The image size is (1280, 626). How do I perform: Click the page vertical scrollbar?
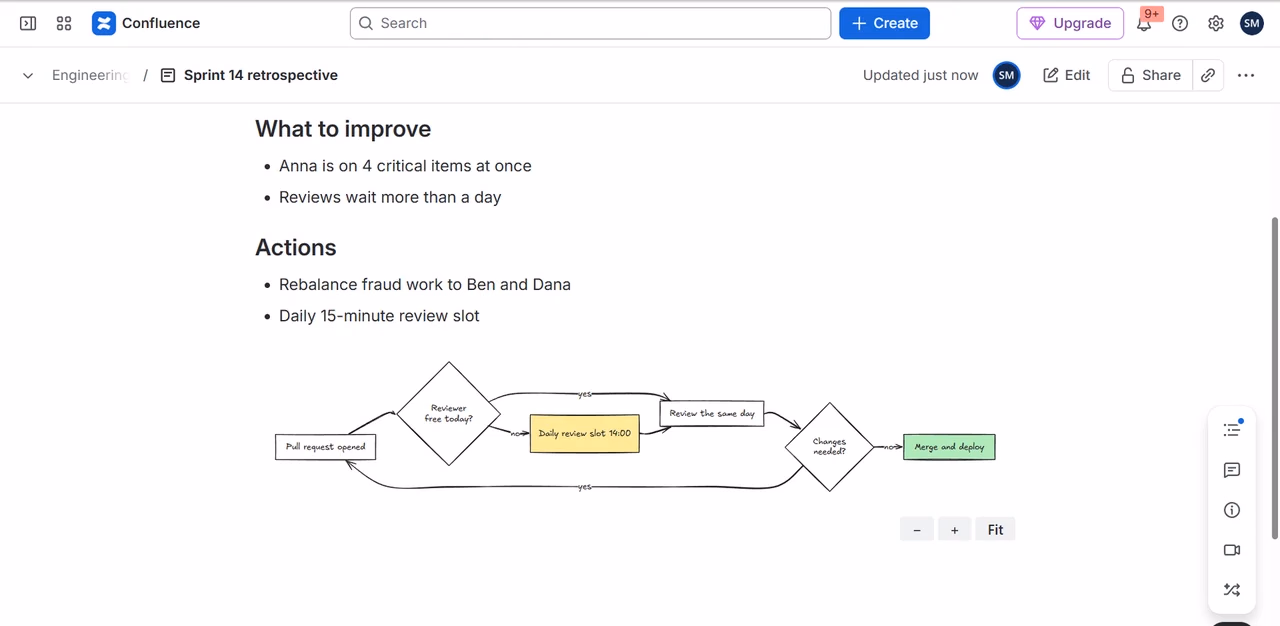tap(1274, 378)
